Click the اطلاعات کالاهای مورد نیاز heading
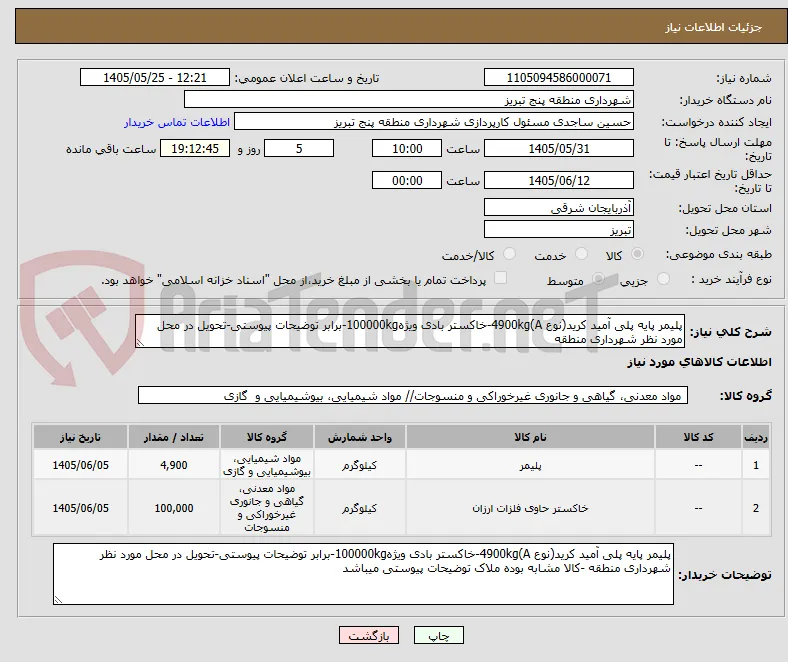 click(699, 362)
